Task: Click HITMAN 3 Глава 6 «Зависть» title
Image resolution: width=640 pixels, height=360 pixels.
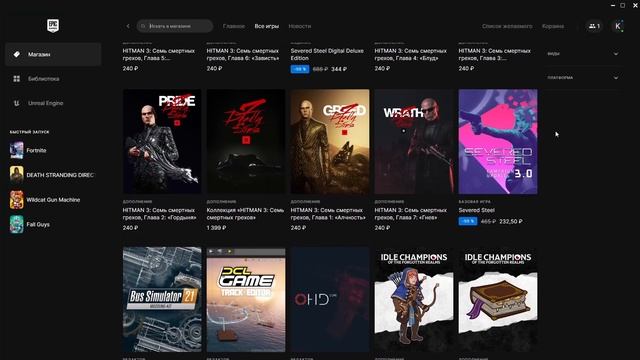Action: (243, 54)
